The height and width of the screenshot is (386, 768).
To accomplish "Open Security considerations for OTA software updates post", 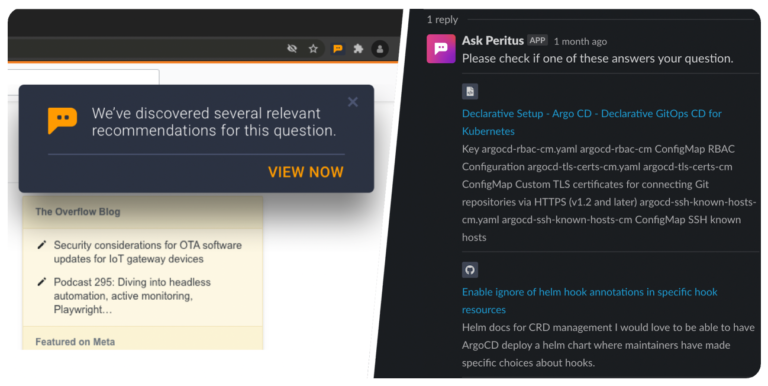I will pos(147,252).
